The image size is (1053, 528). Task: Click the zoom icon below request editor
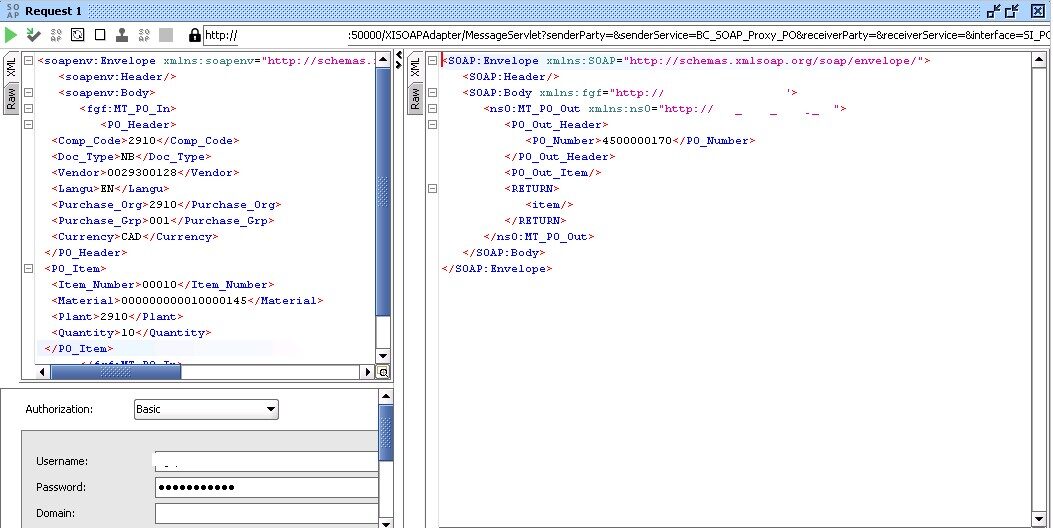tap(382, 372)
